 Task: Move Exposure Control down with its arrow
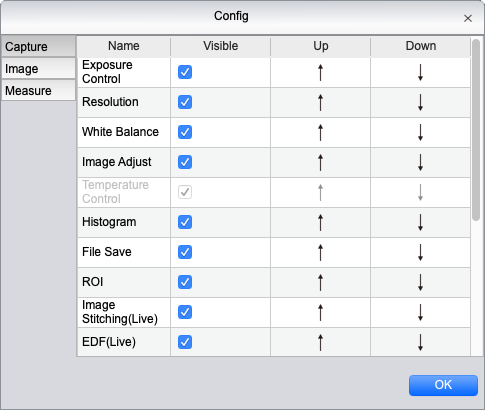tap(420, 72)
